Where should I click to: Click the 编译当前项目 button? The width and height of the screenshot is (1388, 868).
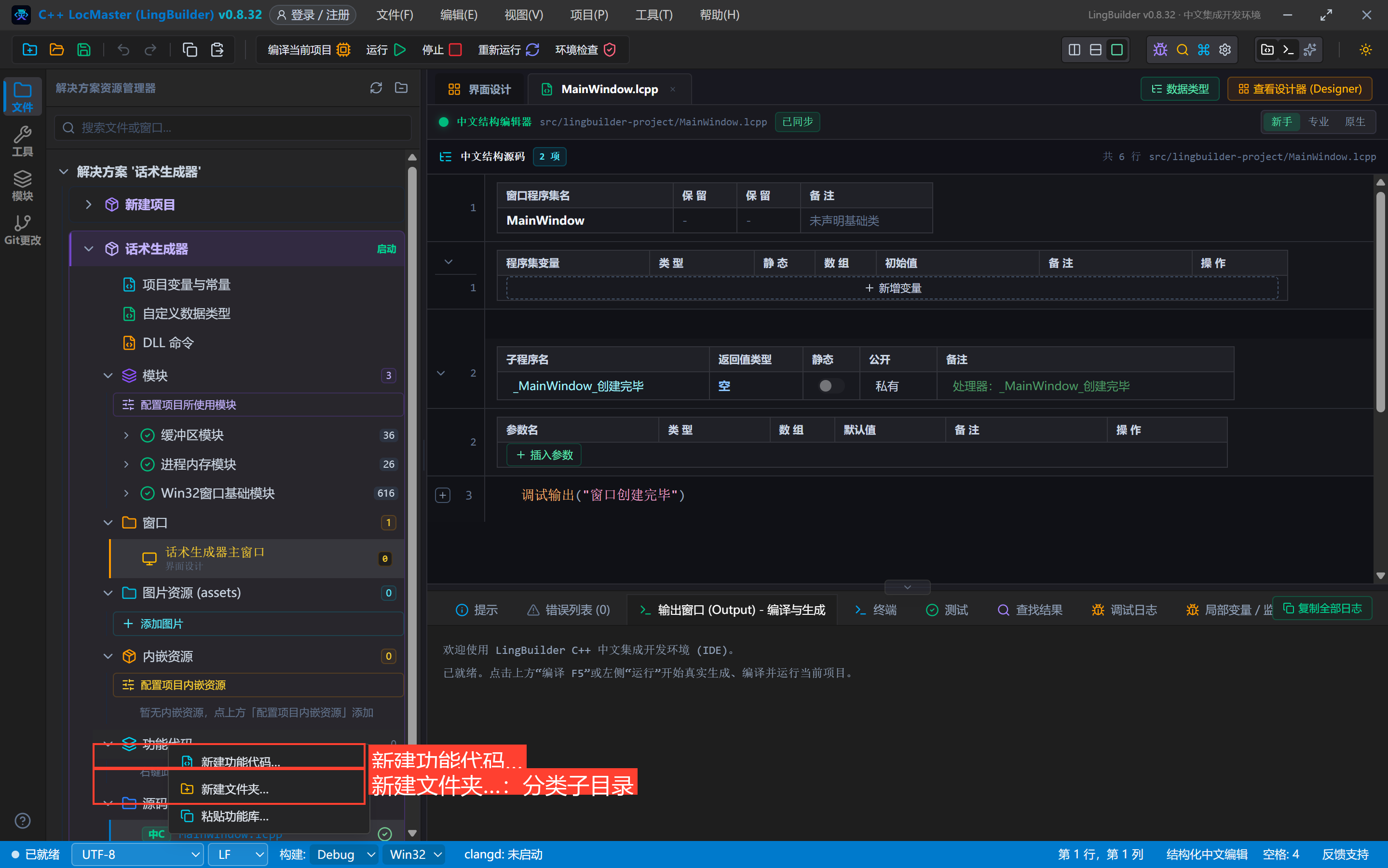tap(309, 50)
